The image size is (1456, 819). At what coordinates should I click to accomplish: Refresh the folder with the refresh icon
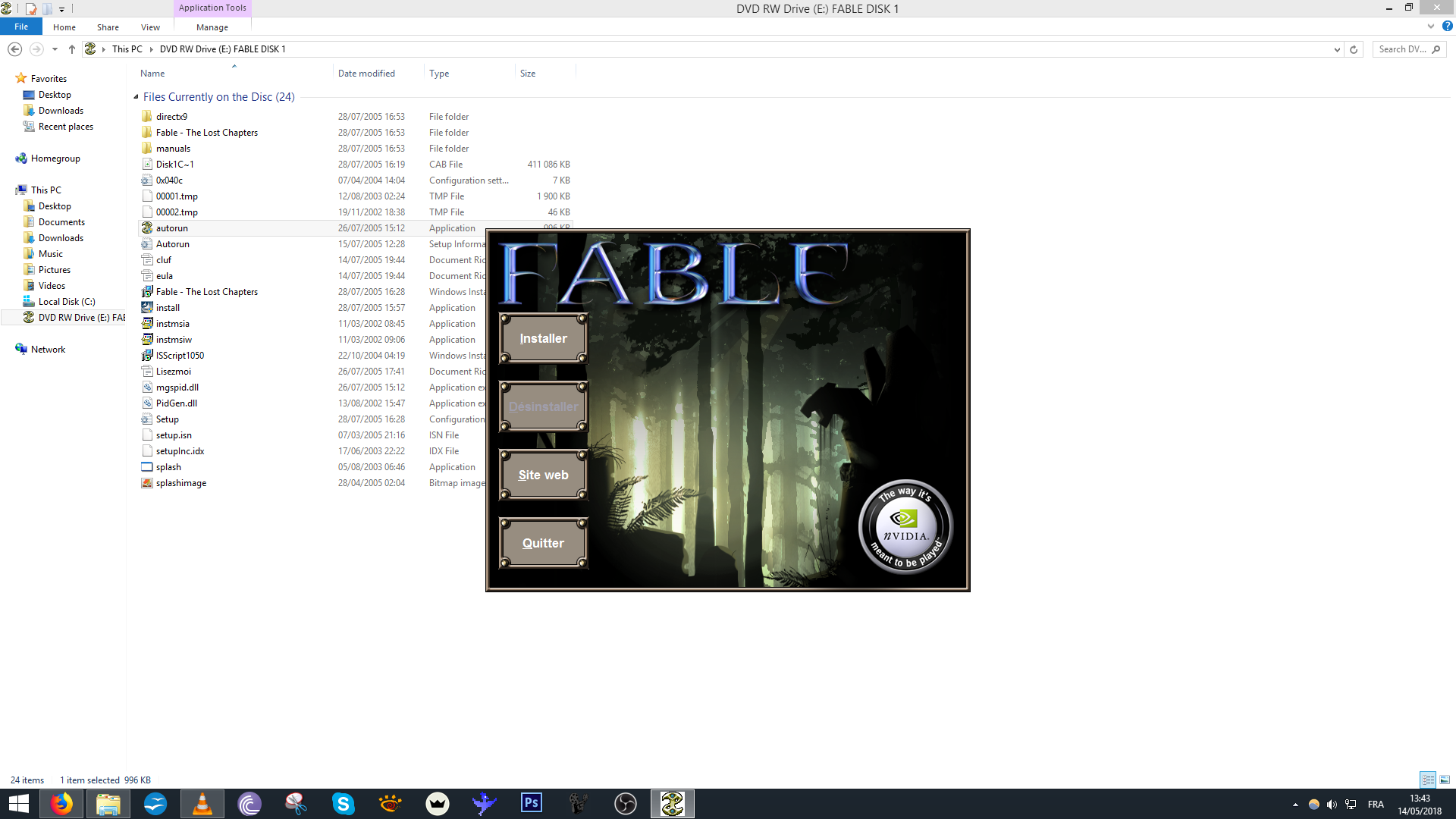tap(1354, 49)
